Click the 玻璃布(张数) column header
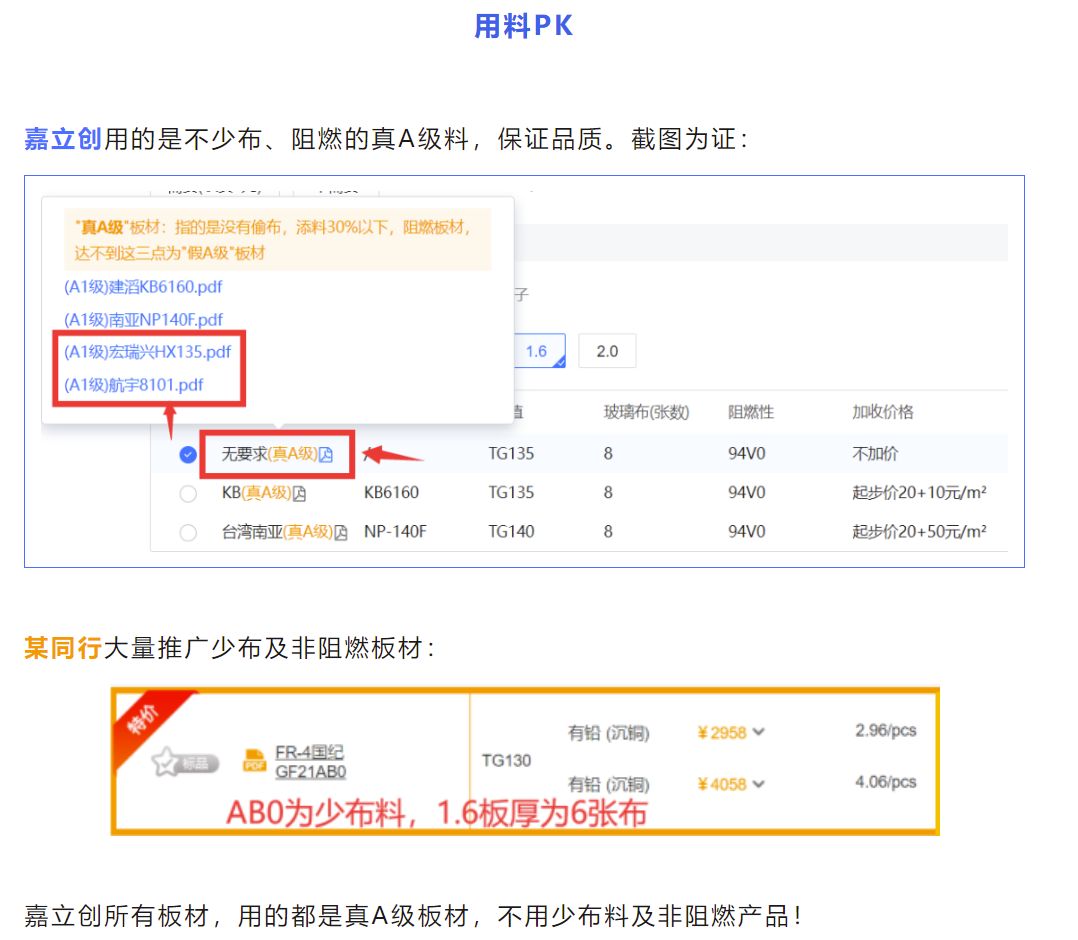This screenshot has width=1078, height=940. click(646, 412)
